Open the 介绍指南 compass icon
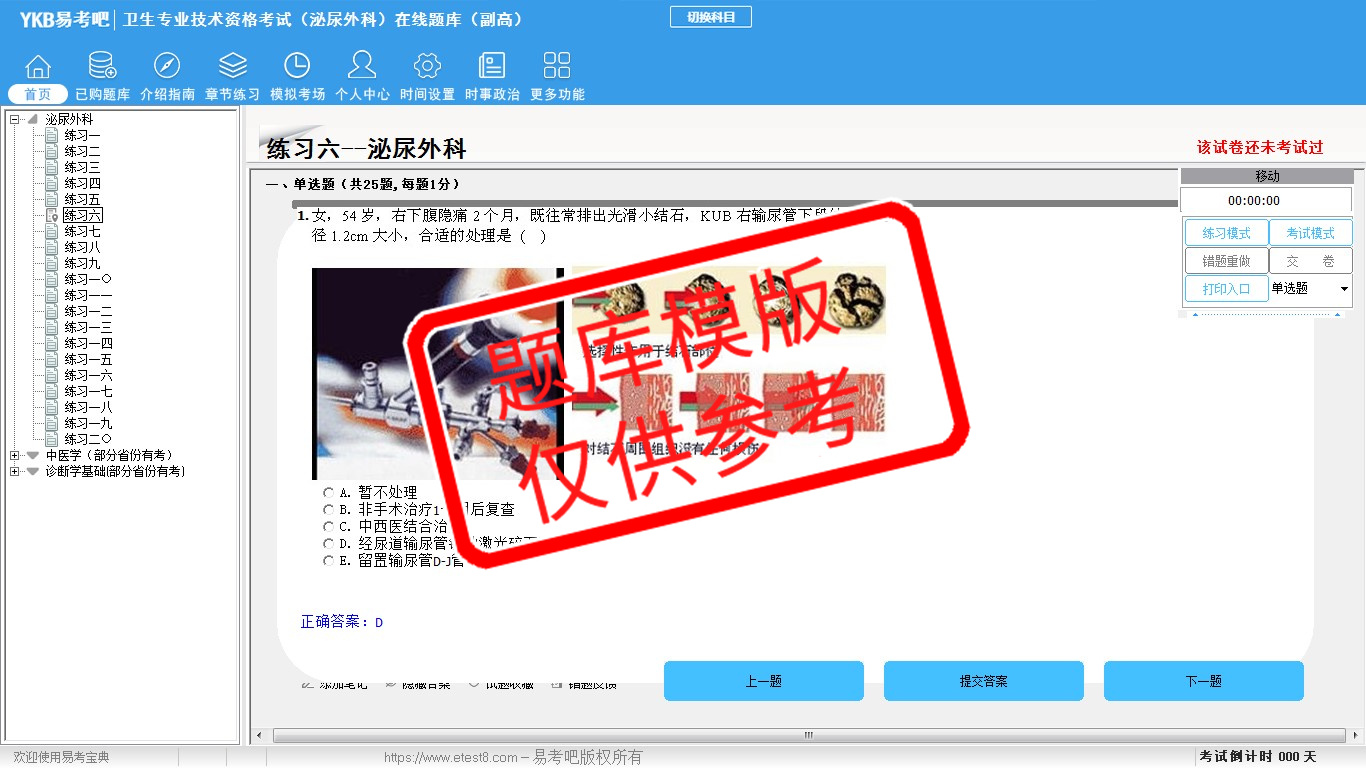This screenshot has height=768, width=1366. click(x=167, y=67)
